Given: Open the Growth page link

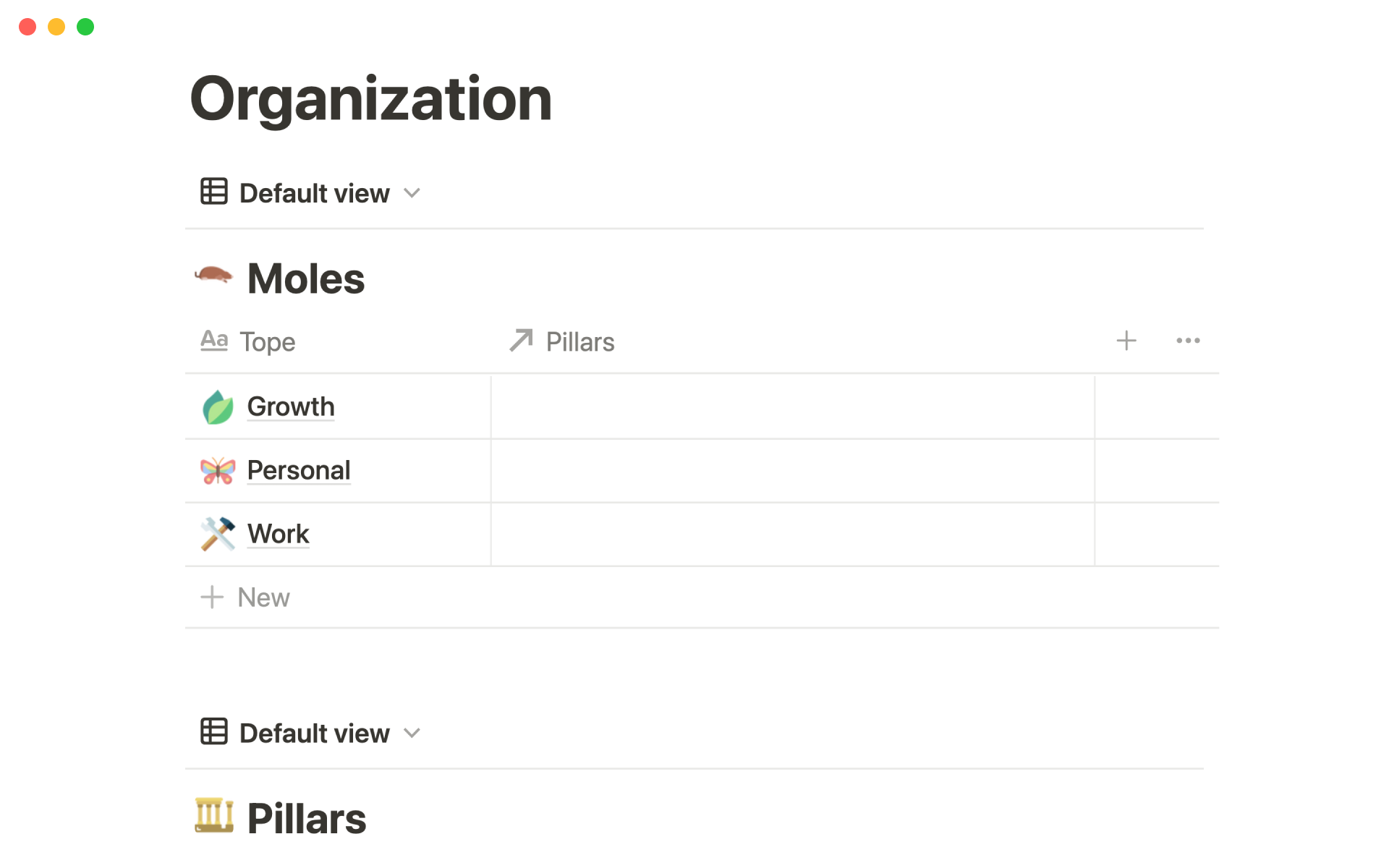Looking at the screenshot, I should (291, 407).
